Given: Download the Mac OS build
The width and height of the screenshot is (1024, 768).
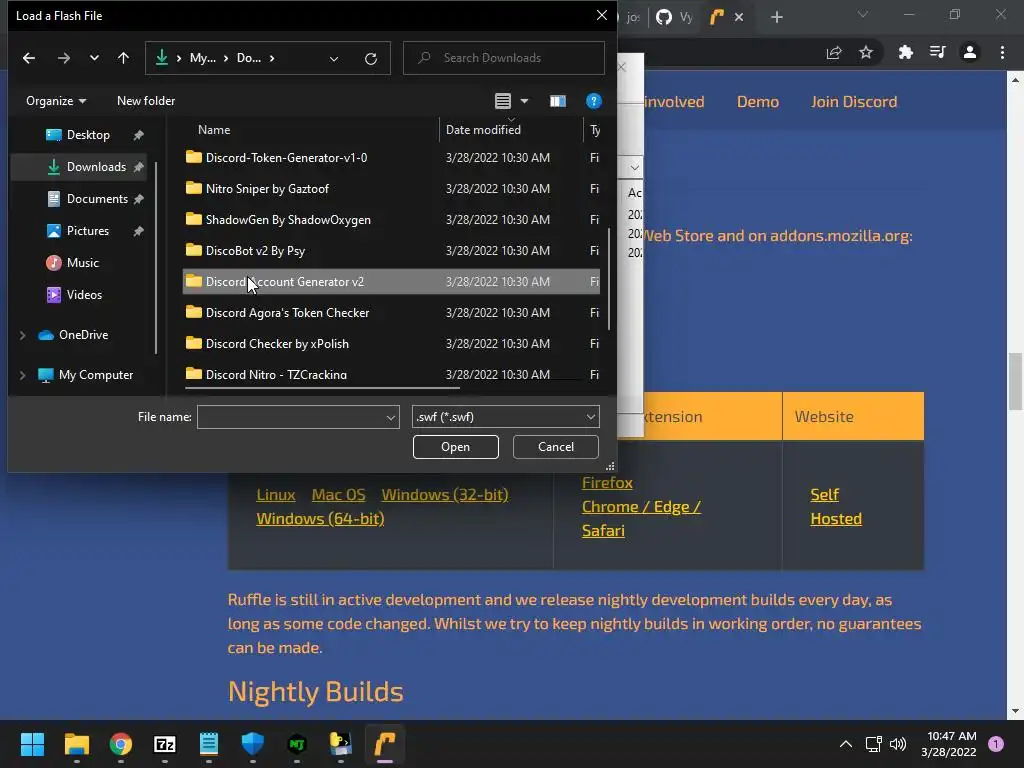Looking at the screenshot, I should (338, 495).
